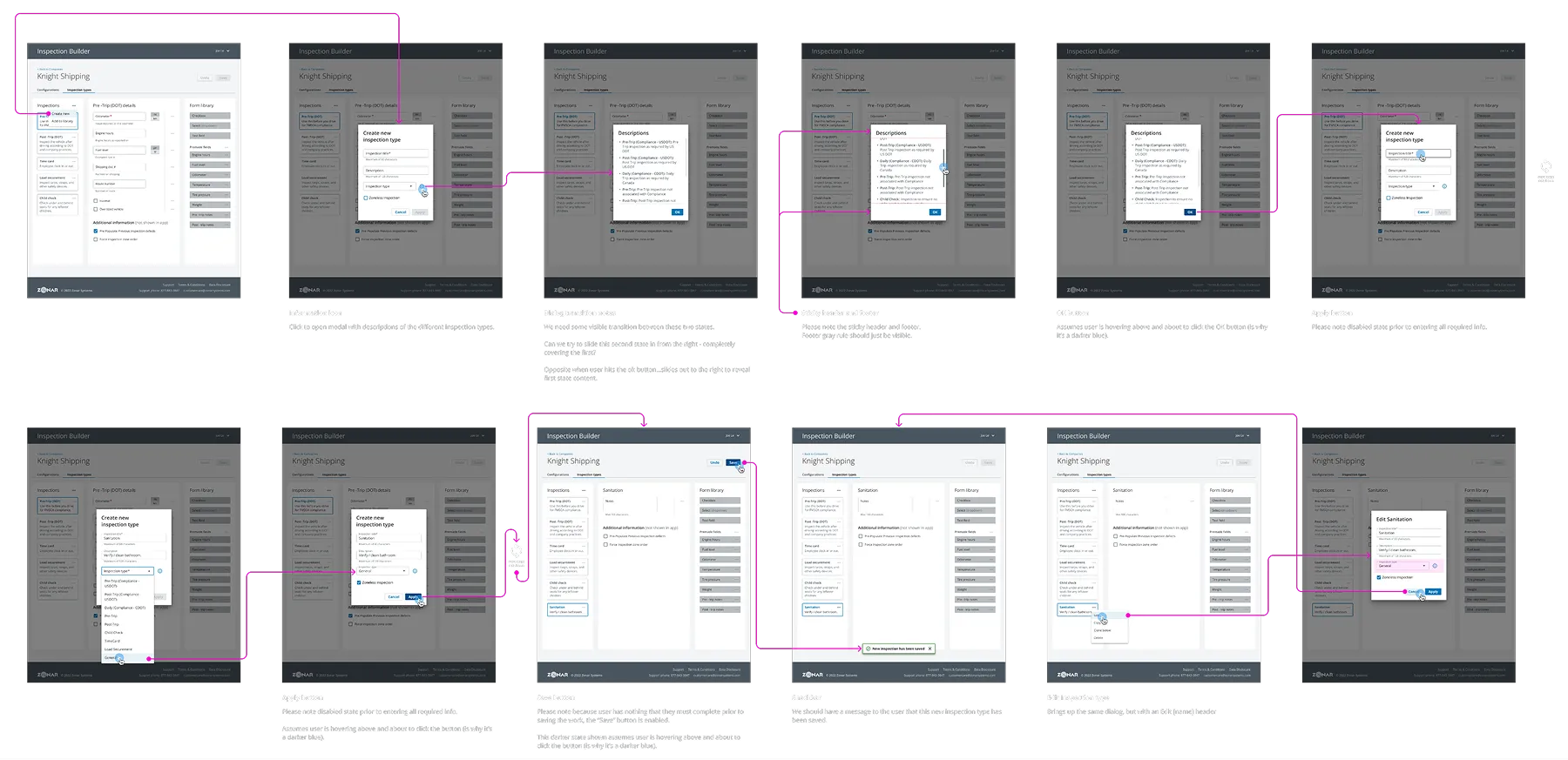Screen dimensions: 1568x760
Task: Choose Add to library in Inspections popup menu
Action: point(62,121)
